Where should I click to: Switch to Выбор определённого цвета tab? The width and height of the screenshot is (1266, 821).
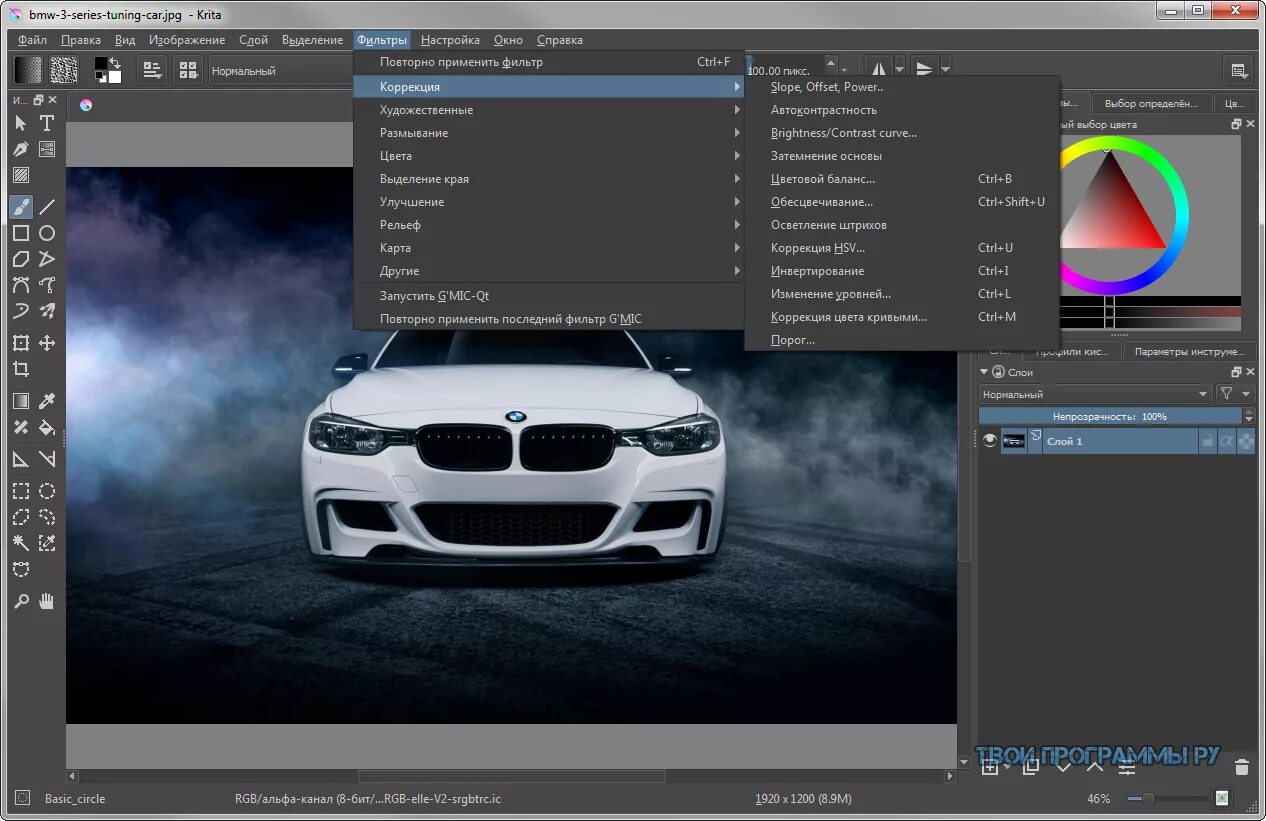point(1152,103)
